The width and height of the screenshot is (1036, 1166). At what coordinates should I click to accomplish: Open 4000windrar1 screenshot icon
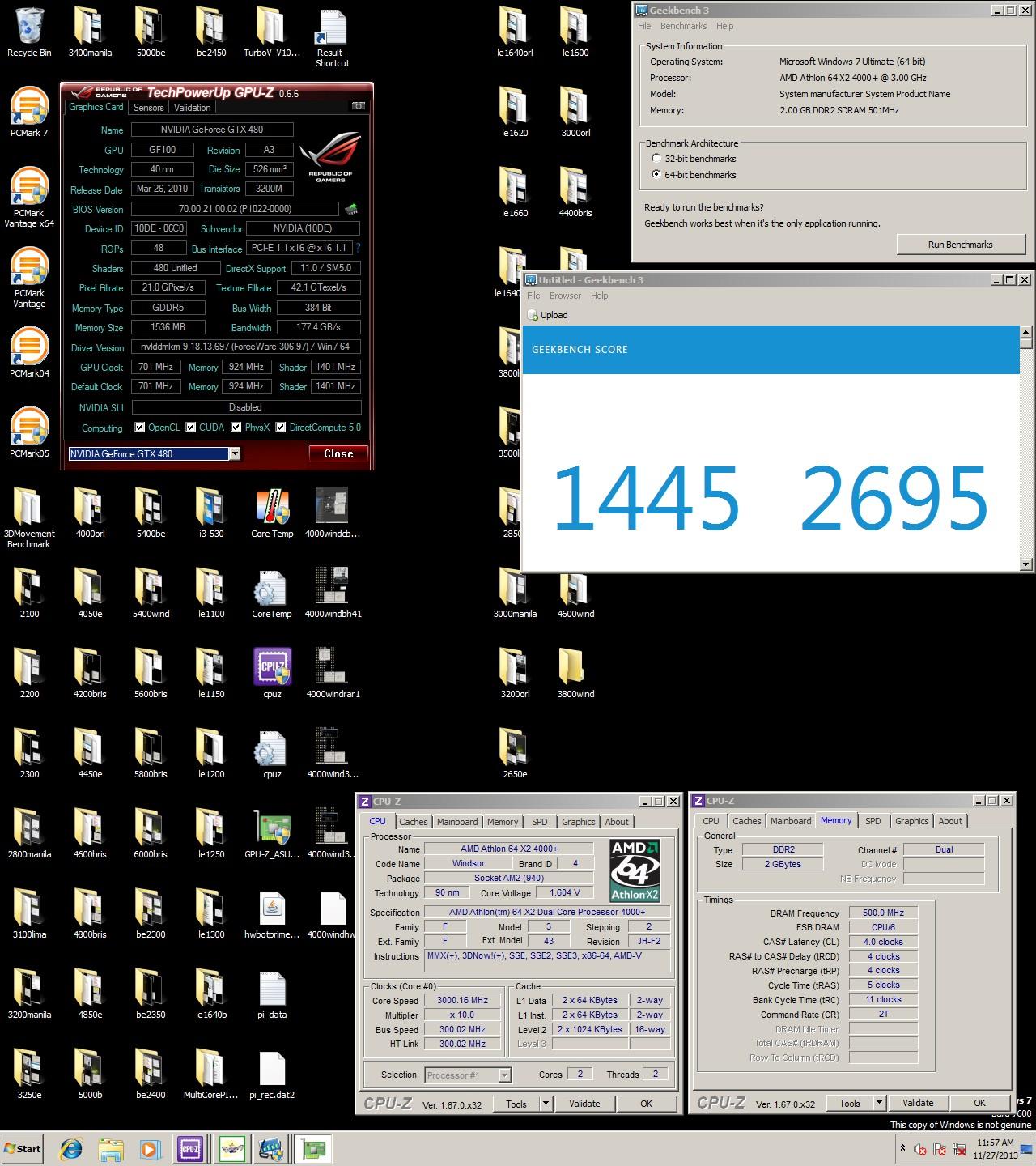pos(333,674)
